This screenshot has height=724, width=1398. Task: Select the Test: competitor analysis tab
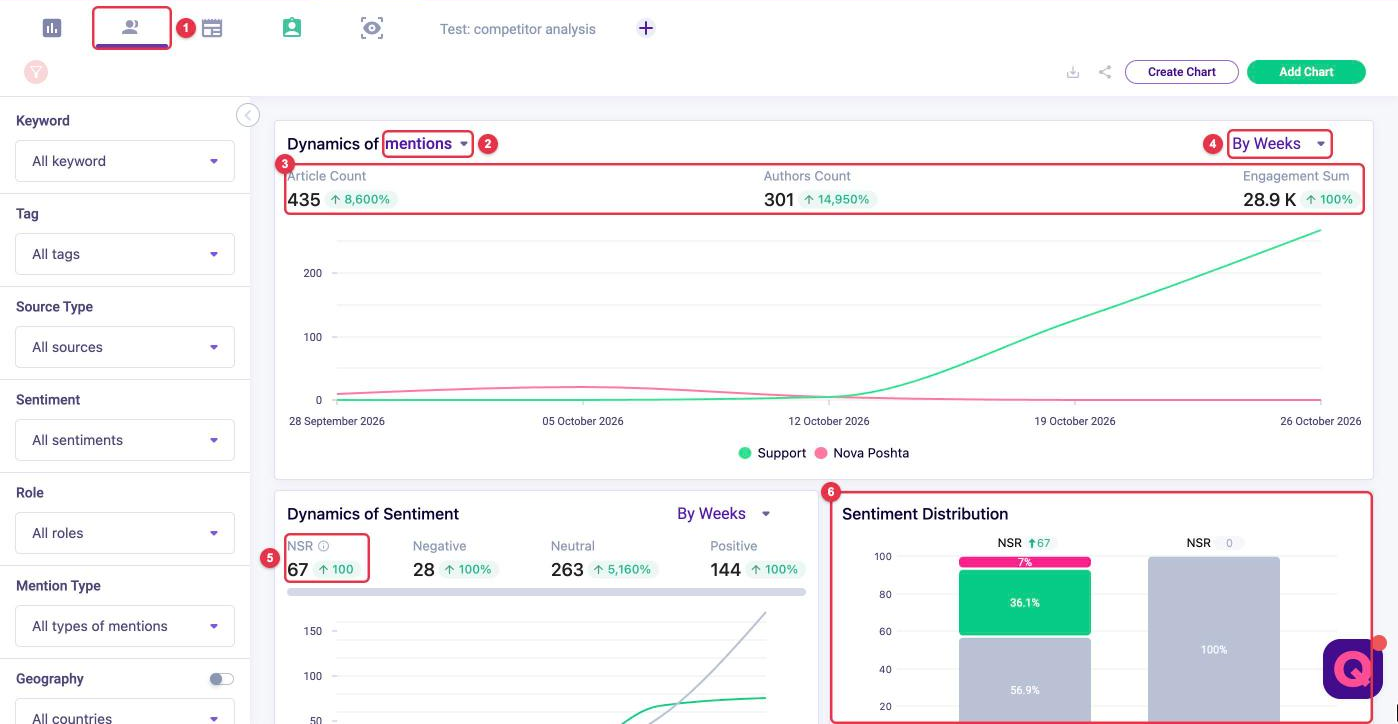point(518,29)
